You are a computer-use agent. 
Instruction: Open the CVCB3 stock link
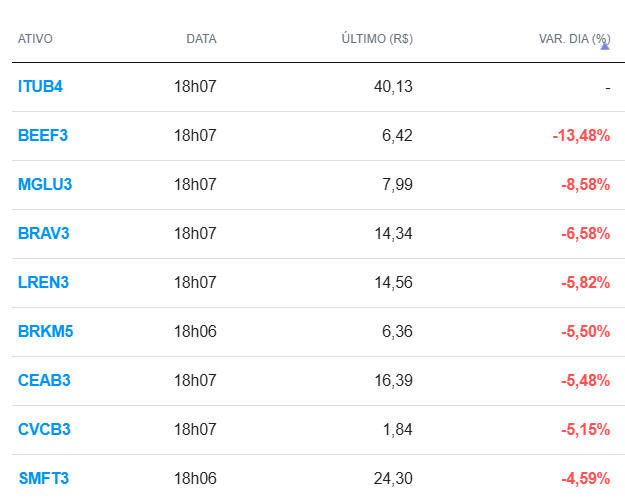[44, 430]
